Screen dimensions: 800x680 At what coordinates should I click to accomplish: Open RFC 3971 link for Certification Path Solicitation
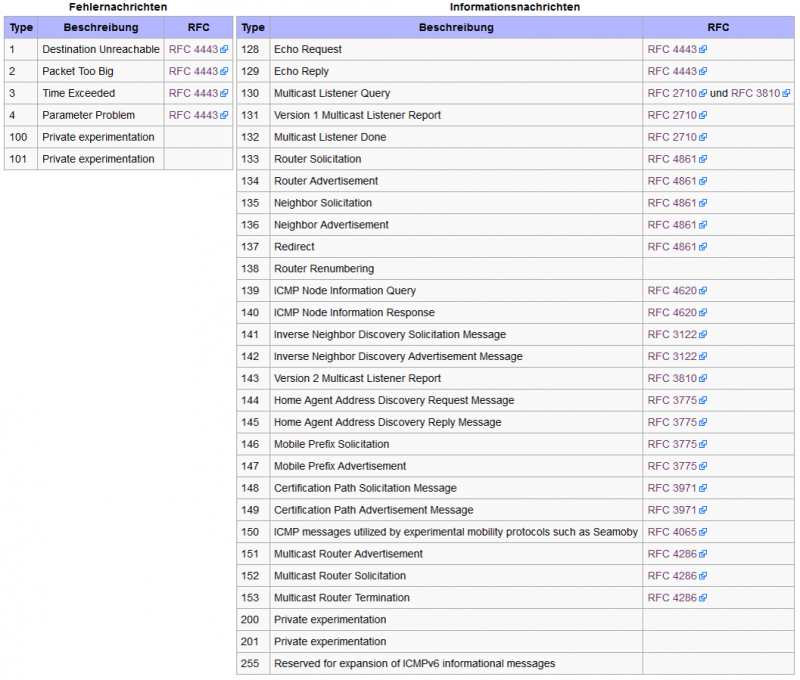tap(677, 488)
